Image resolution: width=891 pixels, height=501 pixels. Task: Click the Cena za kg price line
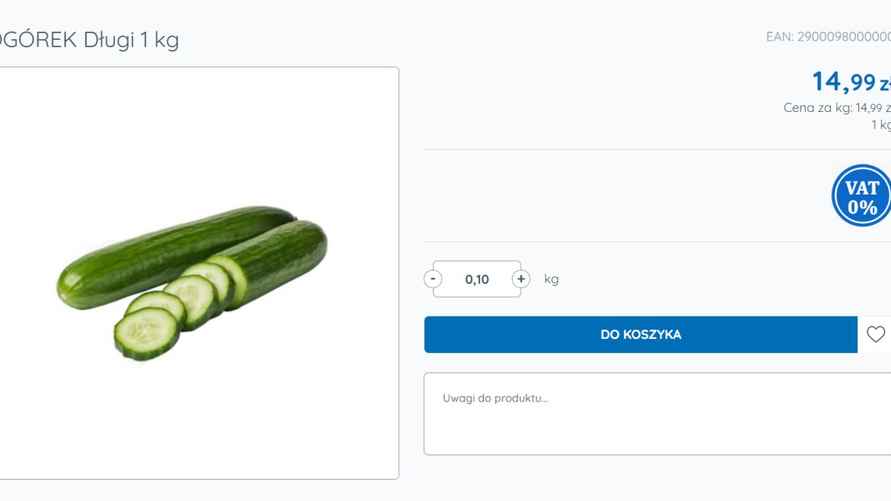click(837, 108)
